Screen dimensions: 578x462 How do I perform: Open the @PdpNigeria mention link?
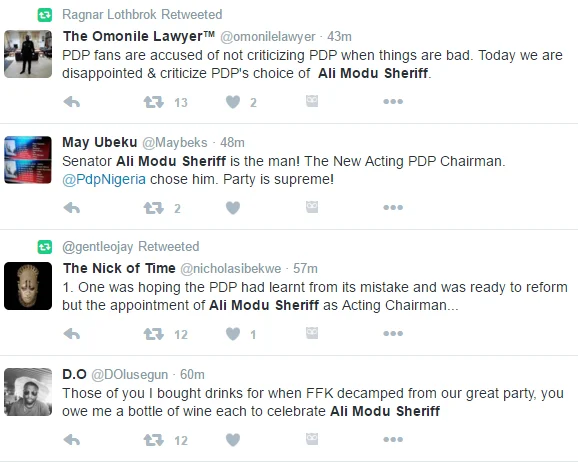[104, 180]
